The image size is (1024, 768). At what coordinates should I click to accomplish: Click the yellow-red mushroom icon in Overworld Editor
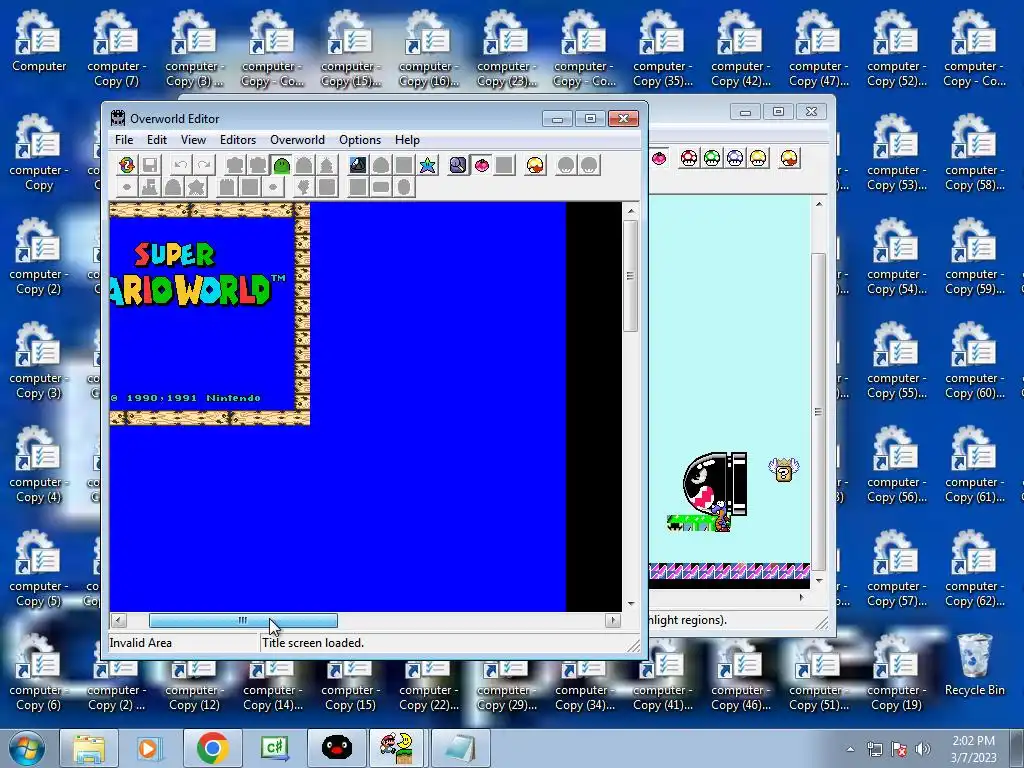[x=535, y=165]
